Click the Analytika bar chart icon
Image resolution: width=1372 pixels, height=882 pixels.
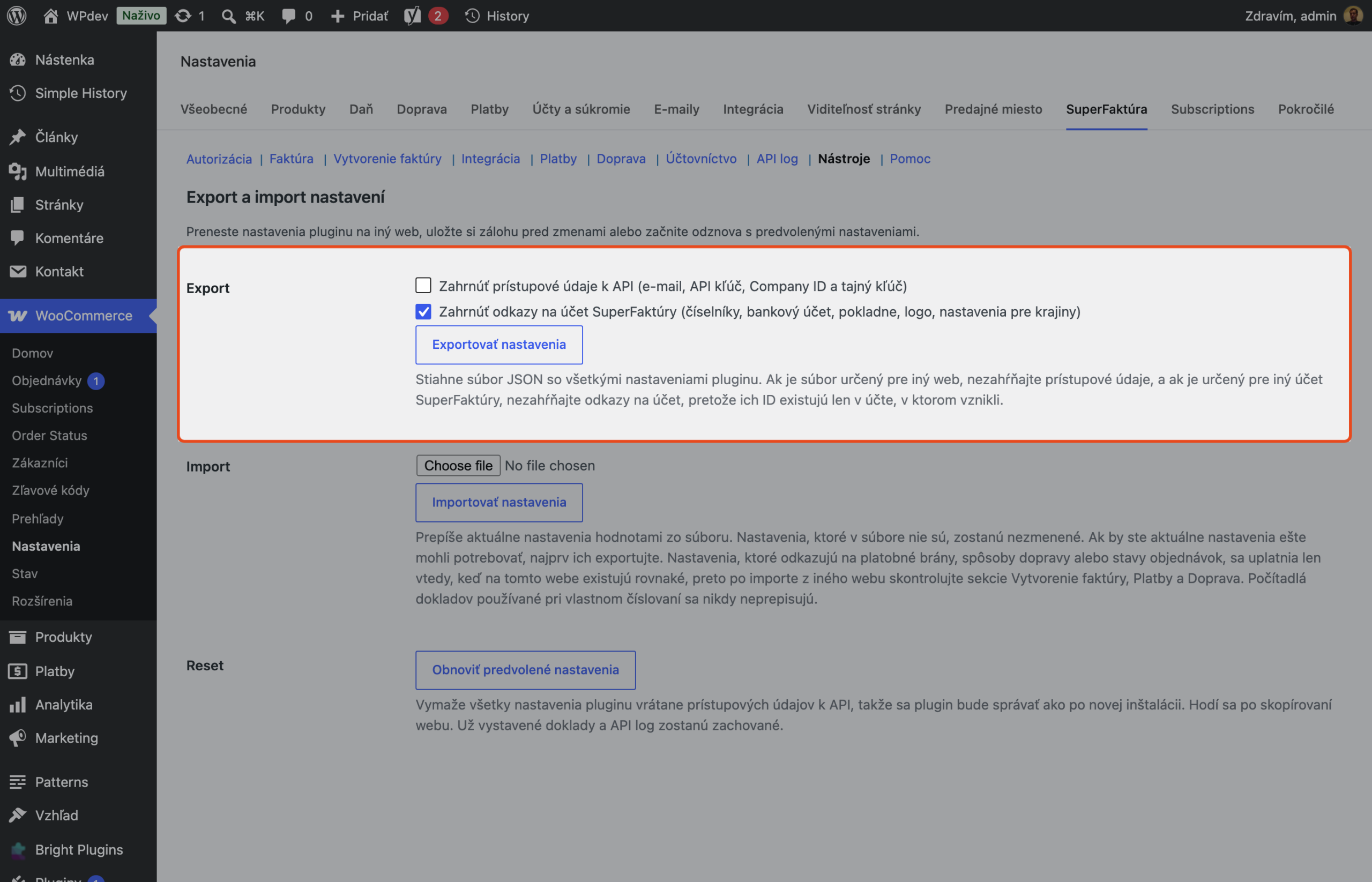[x=18, y=705]
